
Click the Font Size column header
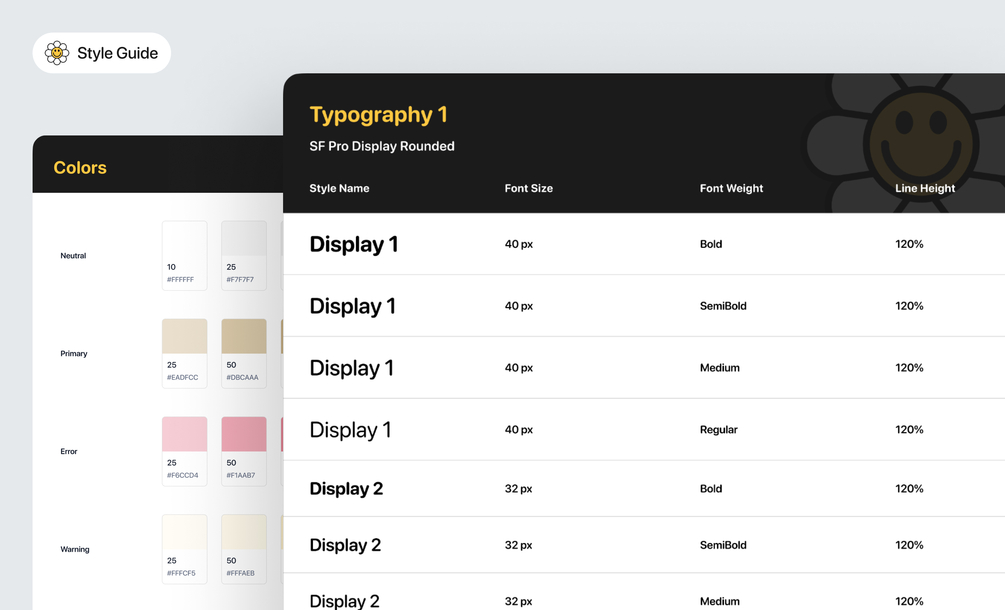pyautogui.click(x=529, y=188)
